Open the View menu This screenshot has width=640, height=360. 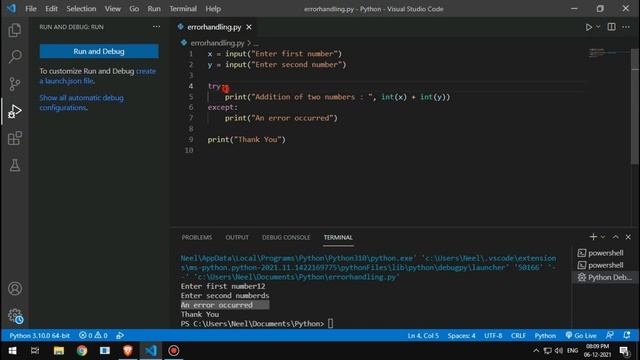[113, 9]
